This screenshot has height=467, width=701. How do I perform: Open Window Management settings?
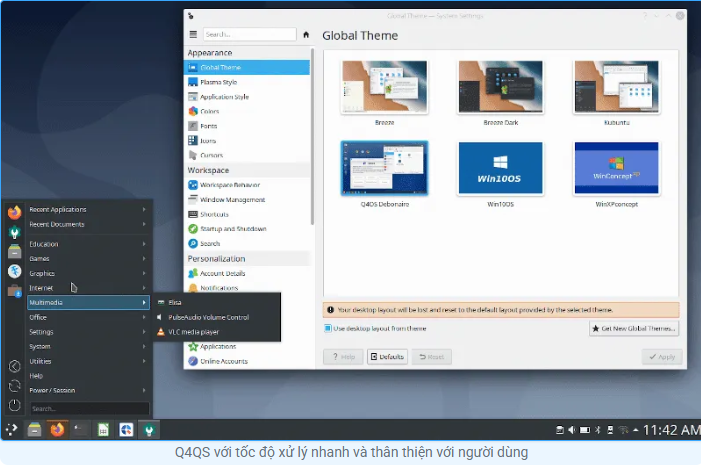pyautogui.click(x=247, y=199)
